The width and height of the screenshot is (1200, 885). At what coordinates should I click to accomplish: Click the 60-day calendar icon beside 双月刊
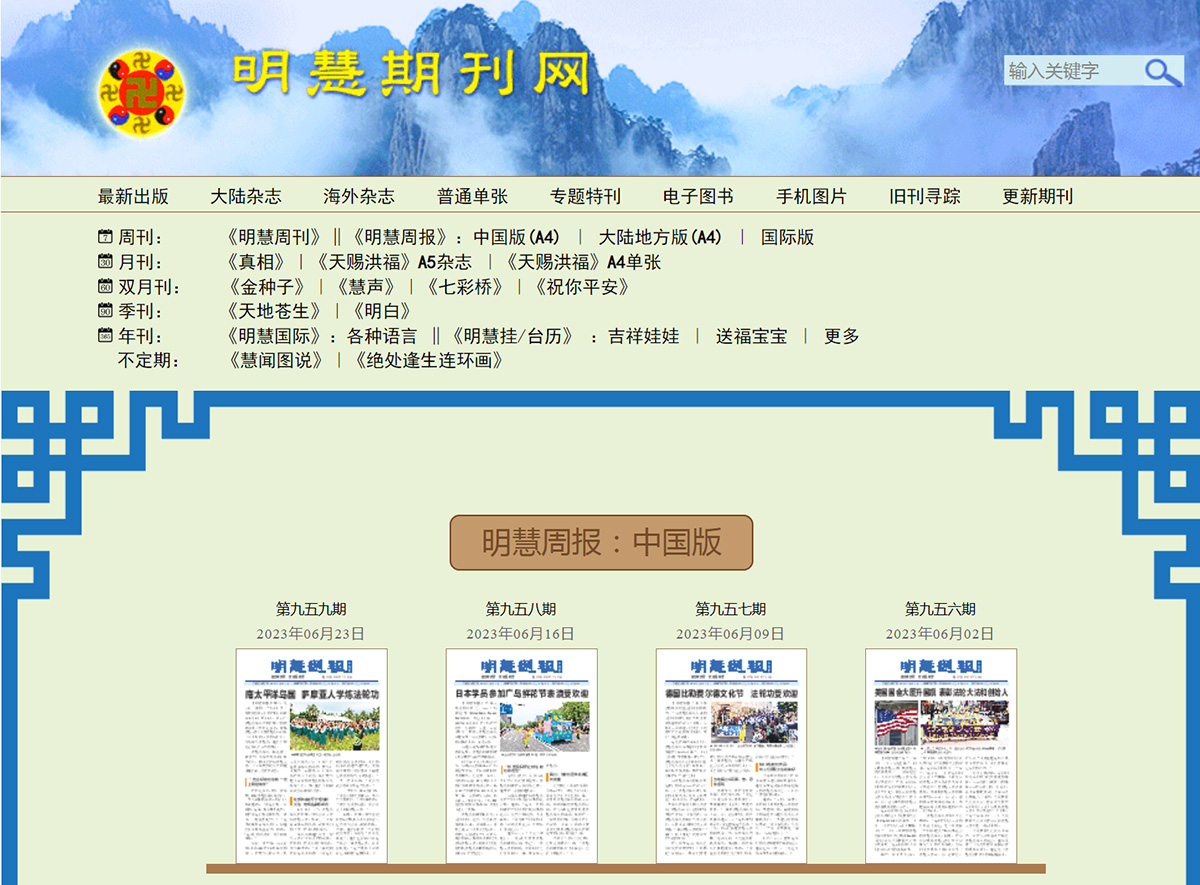pos(104,287)
